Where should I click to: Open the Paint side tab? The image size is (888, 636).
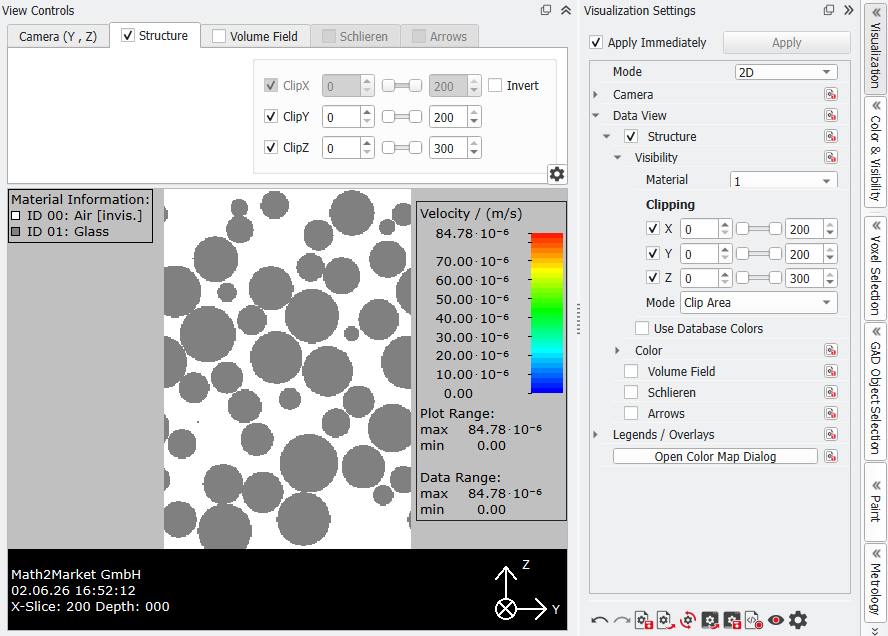875,502
